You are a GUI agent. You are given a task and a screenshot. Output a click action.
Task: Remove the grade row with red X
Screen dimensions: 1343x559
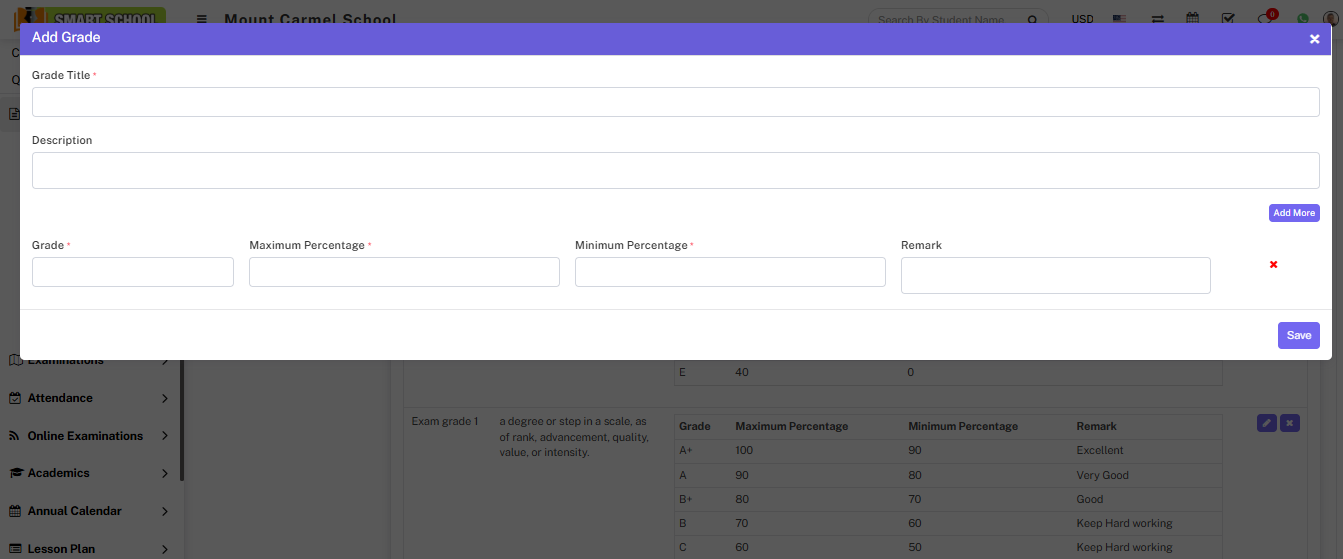[1273, 265]
